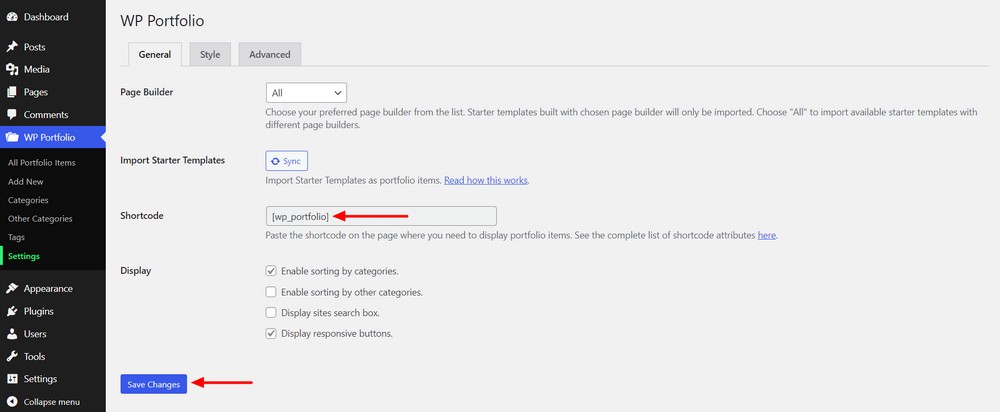This screenshot has width=1000, height=412.
Task: Click the Posts pushpin icon
Action: (11, 47)
